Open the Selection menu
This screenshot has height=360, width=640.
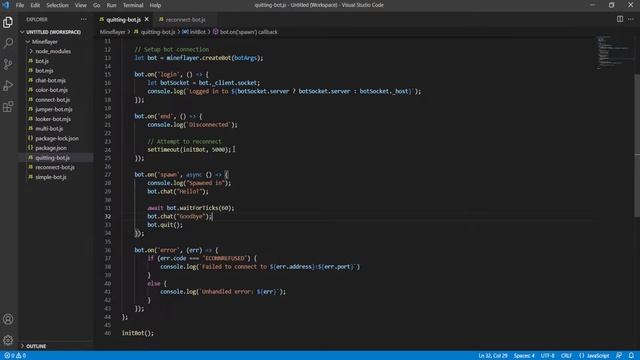click(57, 5)
